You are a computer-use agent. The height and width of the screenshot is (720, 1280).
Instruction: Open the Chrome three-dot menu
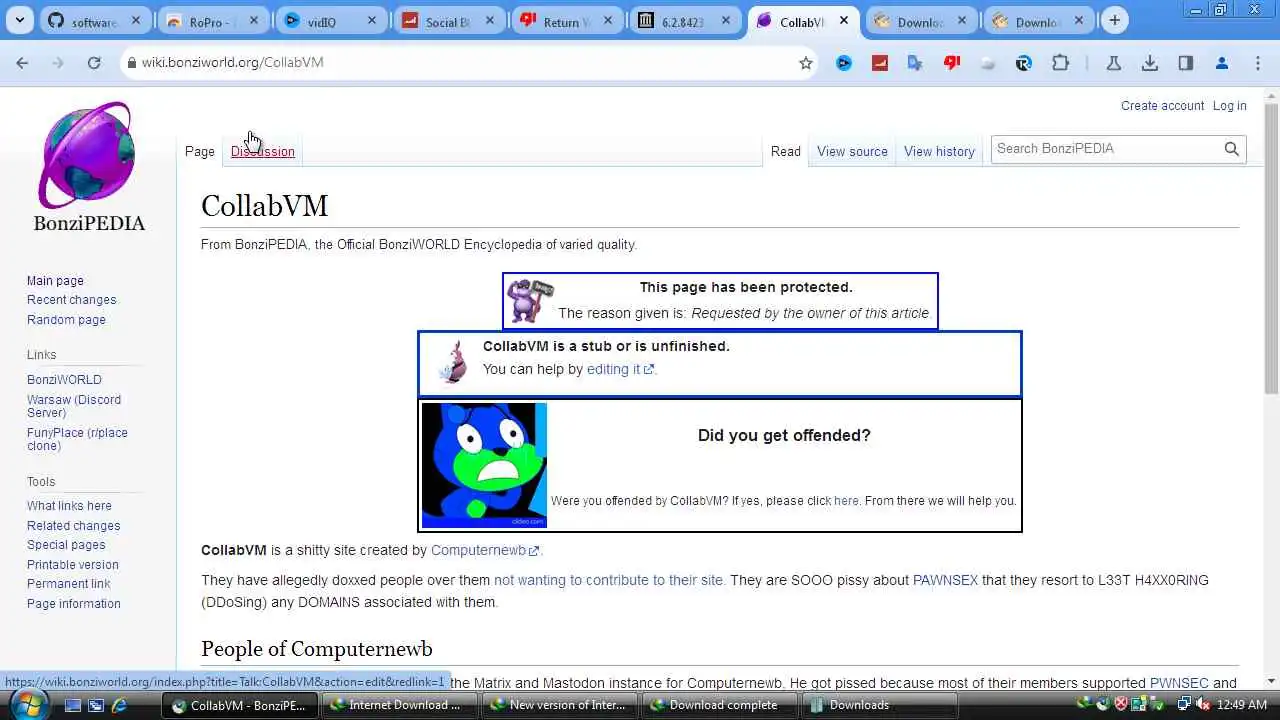(x=1258, y=63)
